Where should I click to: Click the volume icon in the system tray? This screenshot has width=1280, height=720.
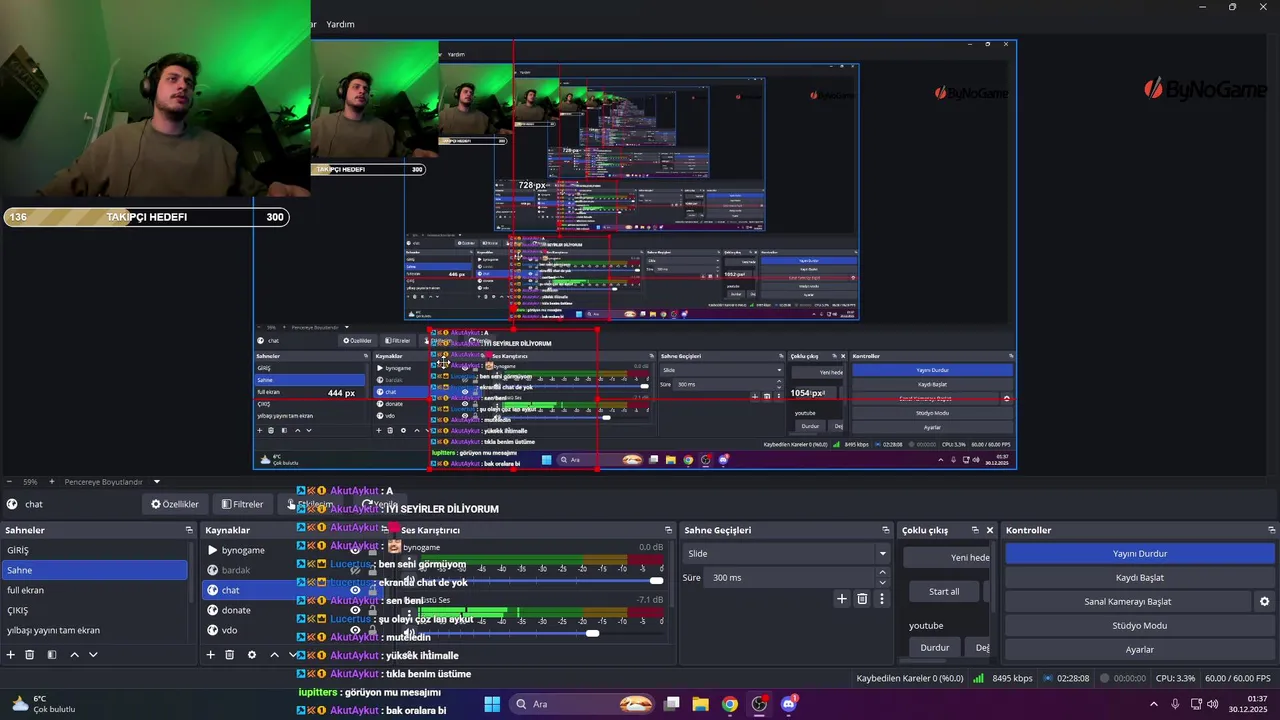pyautogui.click(x=1213, y=704)
